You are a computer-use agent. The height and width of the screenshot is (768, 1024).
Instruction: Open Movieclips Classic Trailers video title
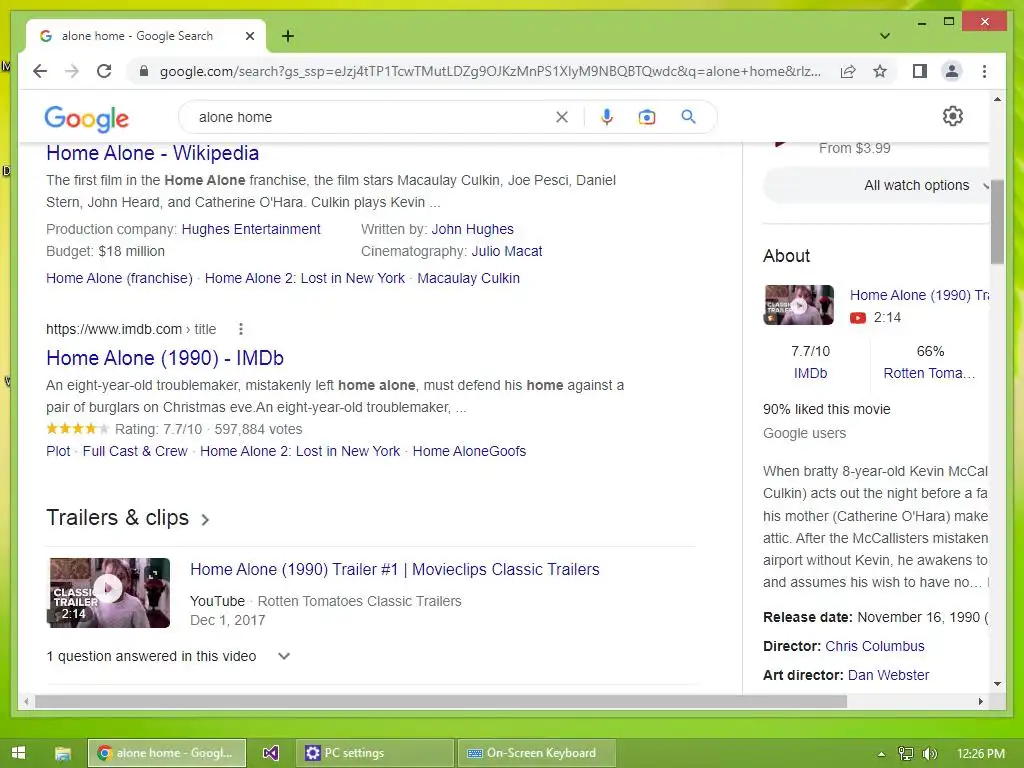394,569
